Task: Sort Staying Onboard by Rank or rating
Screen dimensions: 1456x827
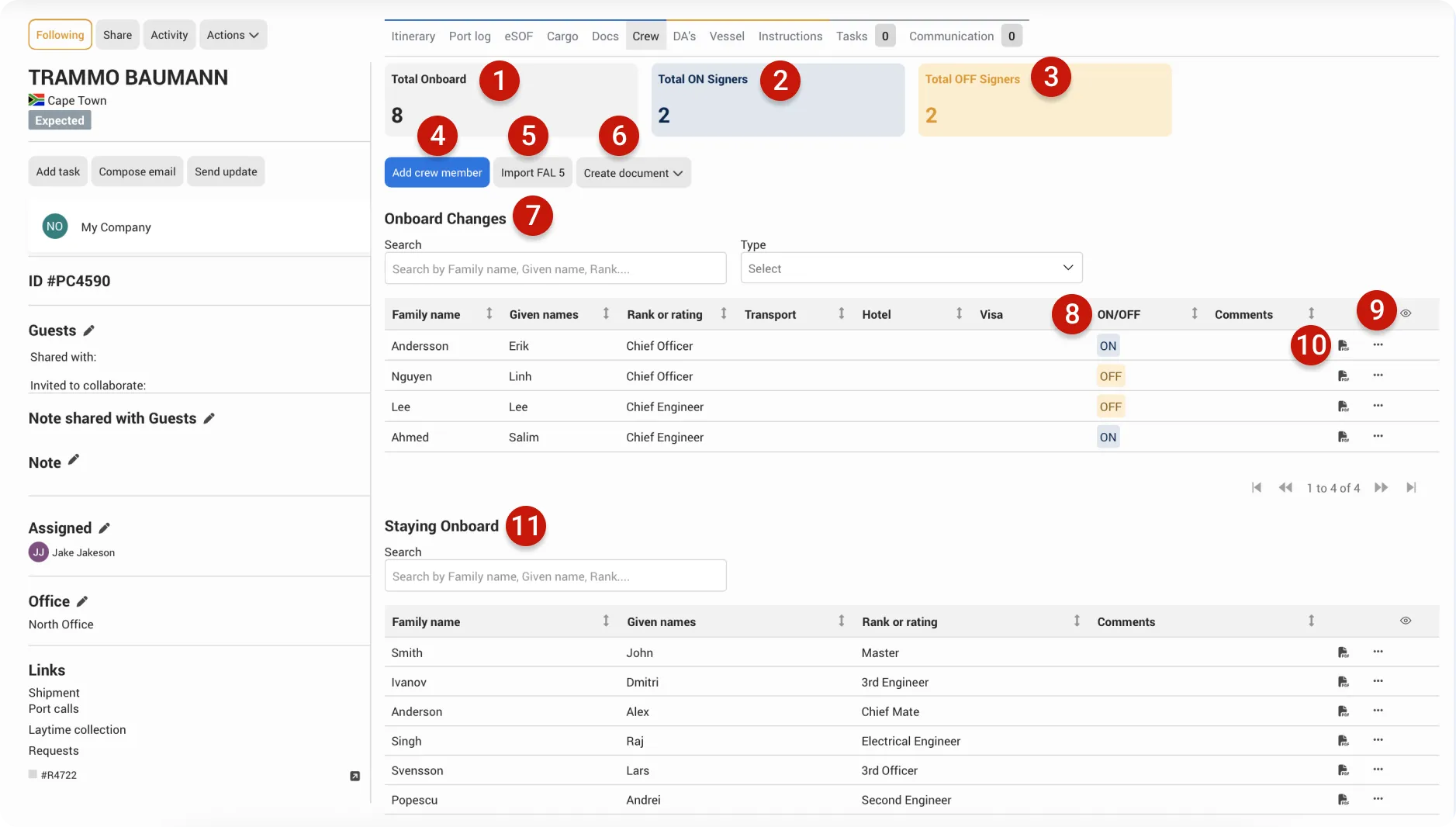Action: tap(1077, 621)
